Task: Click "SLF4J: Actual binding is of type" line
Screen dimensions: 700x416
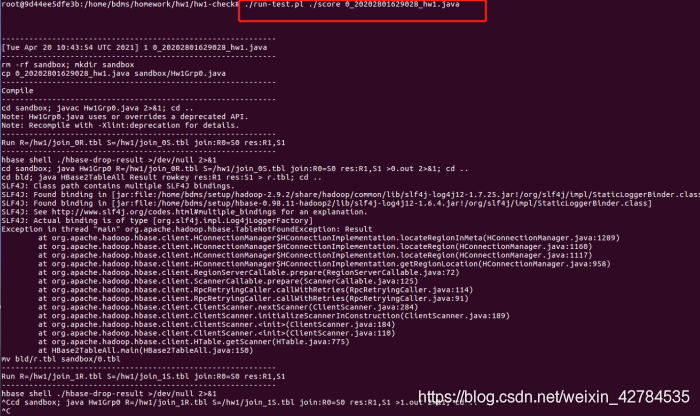Action: coord(157,220)
